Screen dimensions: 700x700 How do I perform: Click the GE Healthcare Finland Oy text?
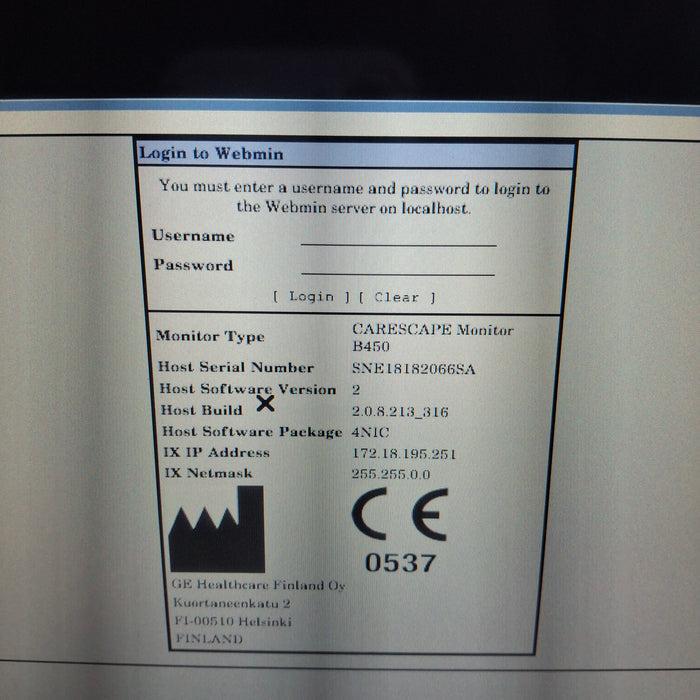coord(259,586)
